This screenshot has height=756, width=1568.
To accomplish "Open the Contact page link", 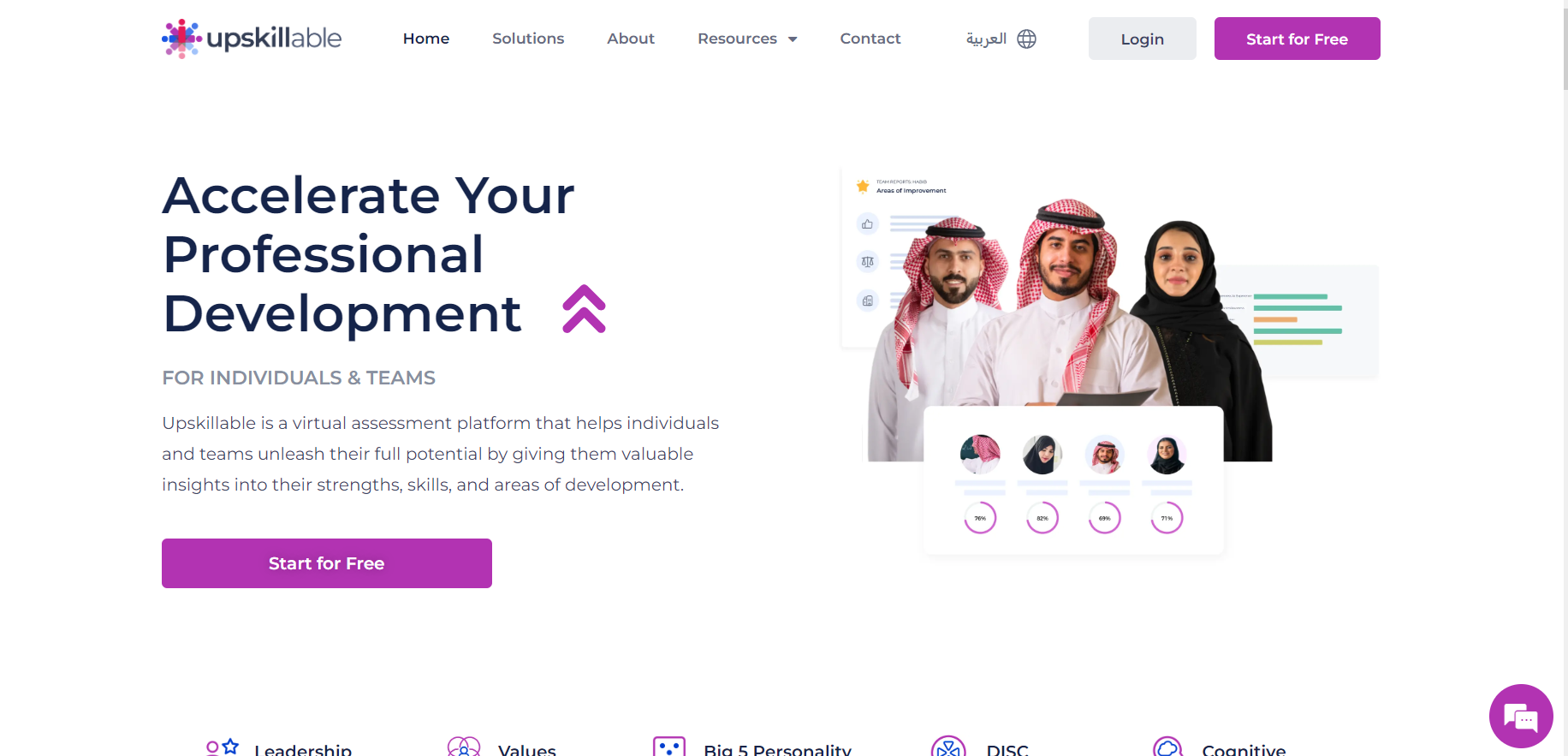I will pos(870,39).
